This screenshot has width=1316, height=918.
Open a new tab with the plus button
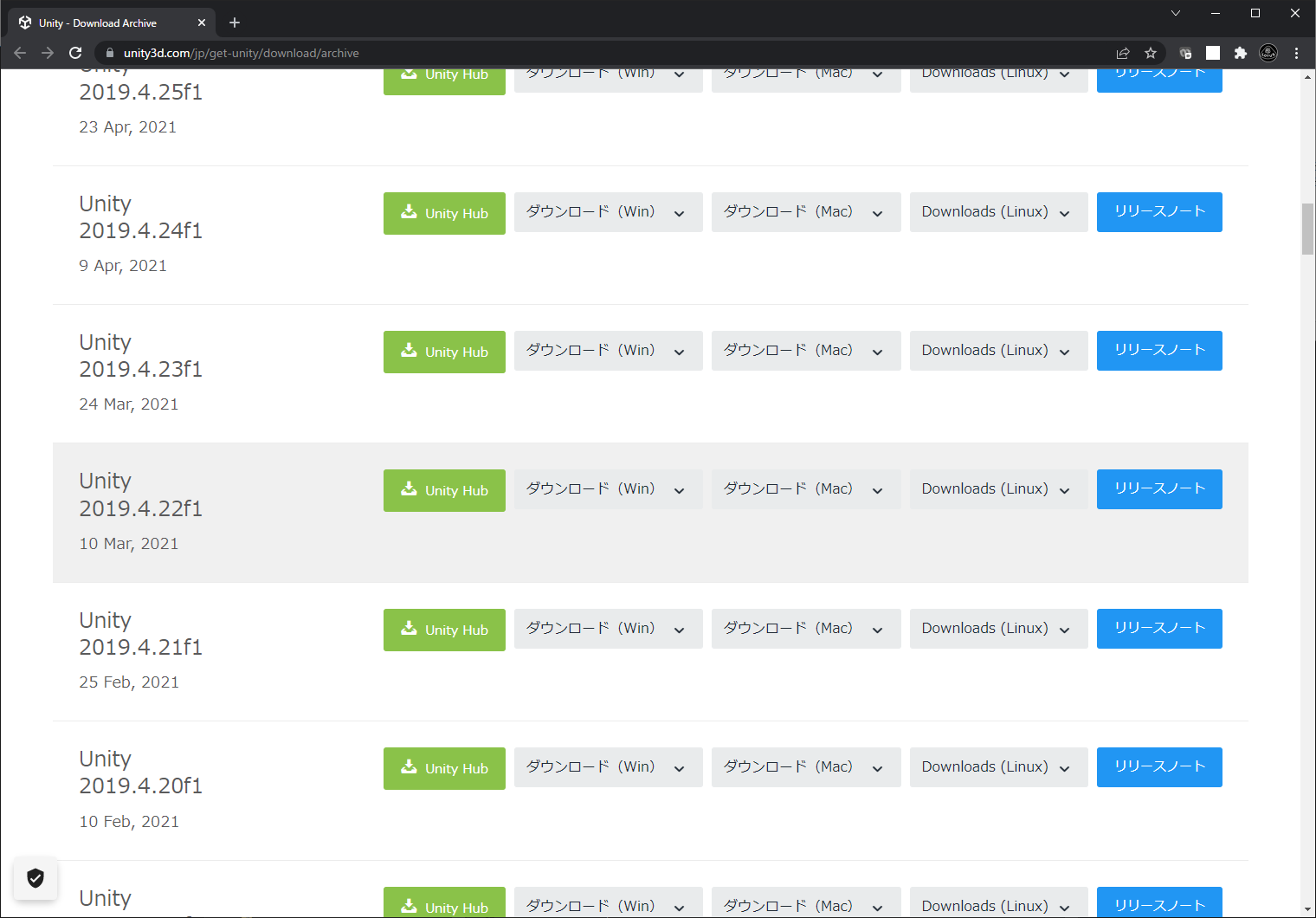(235, 23)
